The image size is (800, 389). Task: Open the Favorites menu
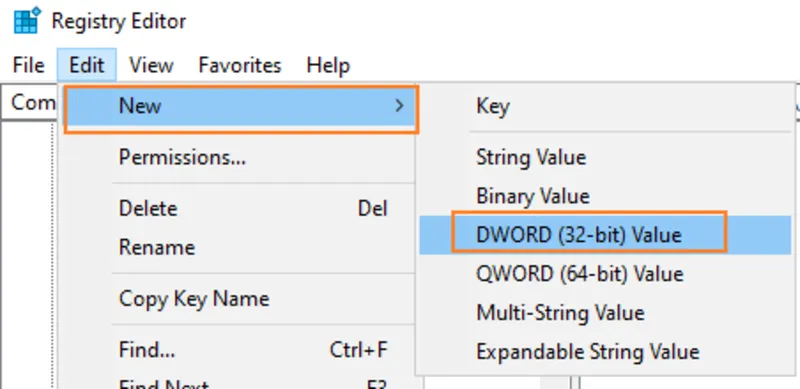click(240, 65)
